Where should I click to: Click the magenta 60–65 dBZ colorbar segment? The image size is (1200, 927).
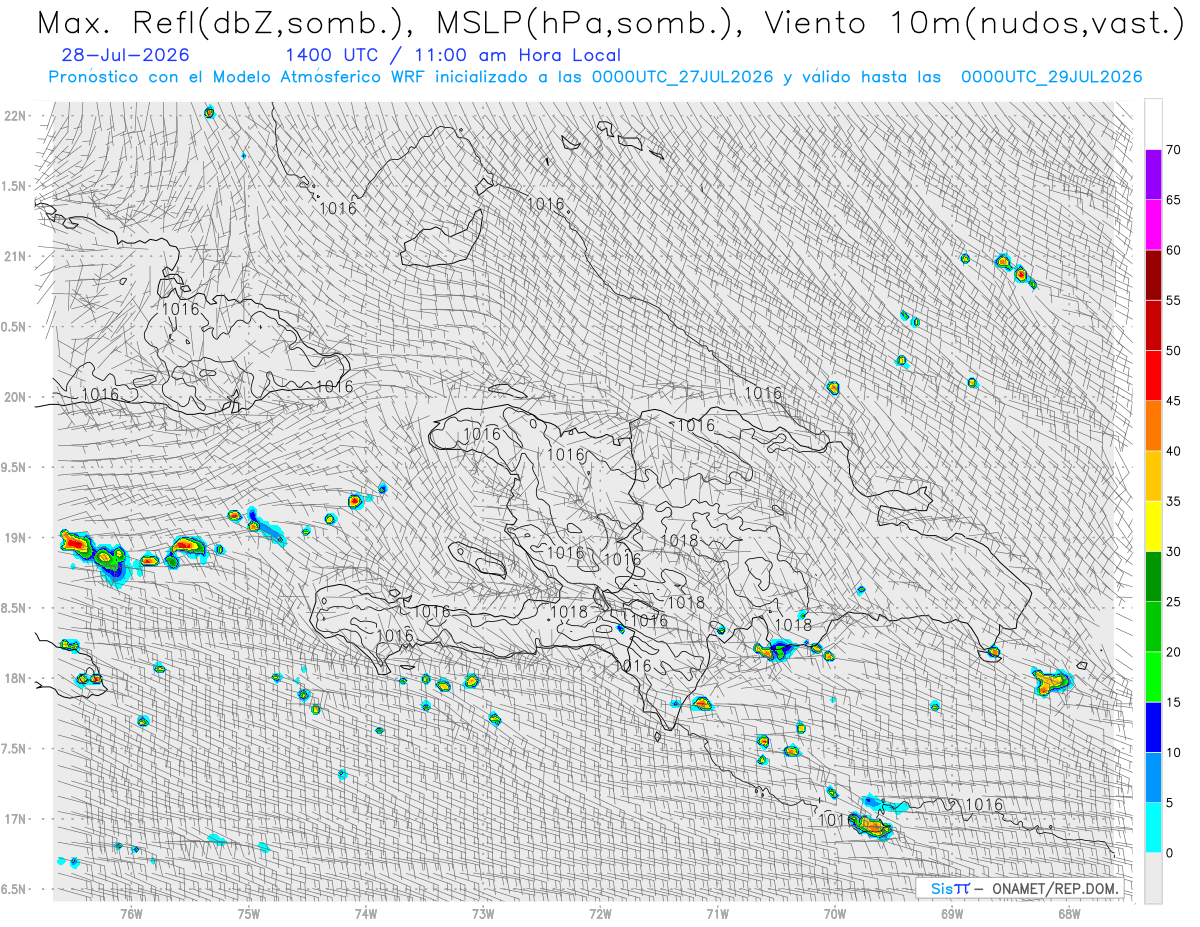[x=1153, y=225]
